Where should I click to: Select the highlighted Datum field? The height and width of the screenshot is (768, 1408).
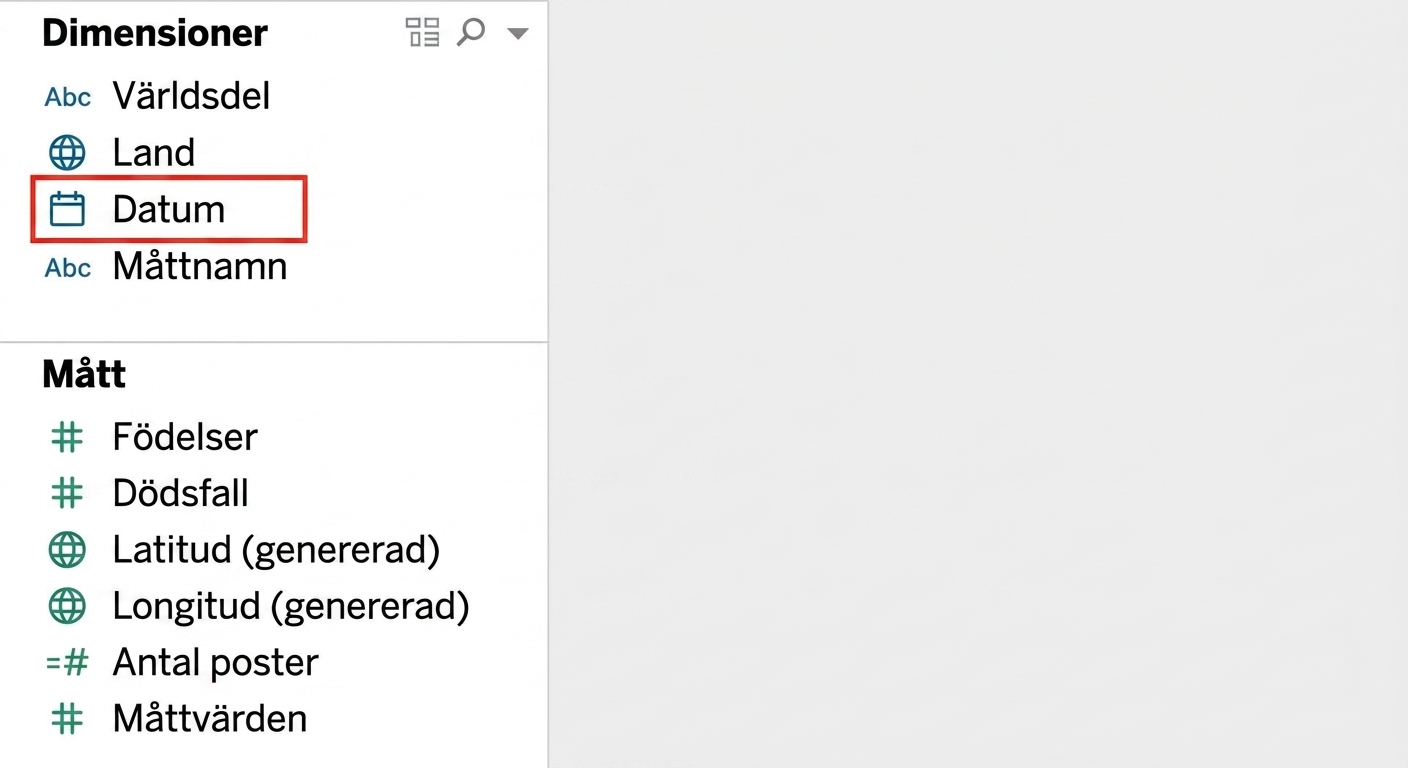168,210
